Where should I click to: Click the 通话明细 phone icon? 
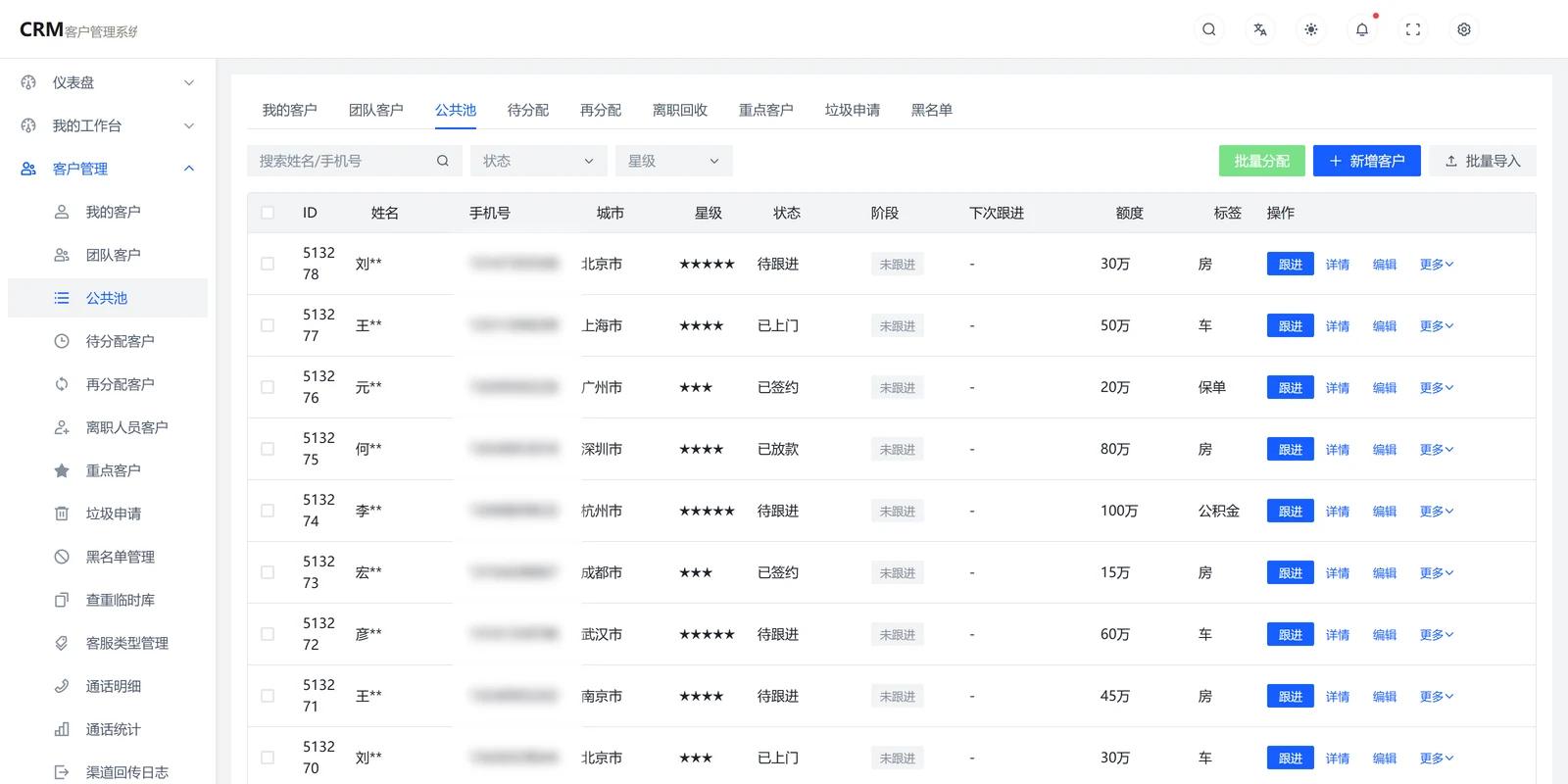(62, 686)
